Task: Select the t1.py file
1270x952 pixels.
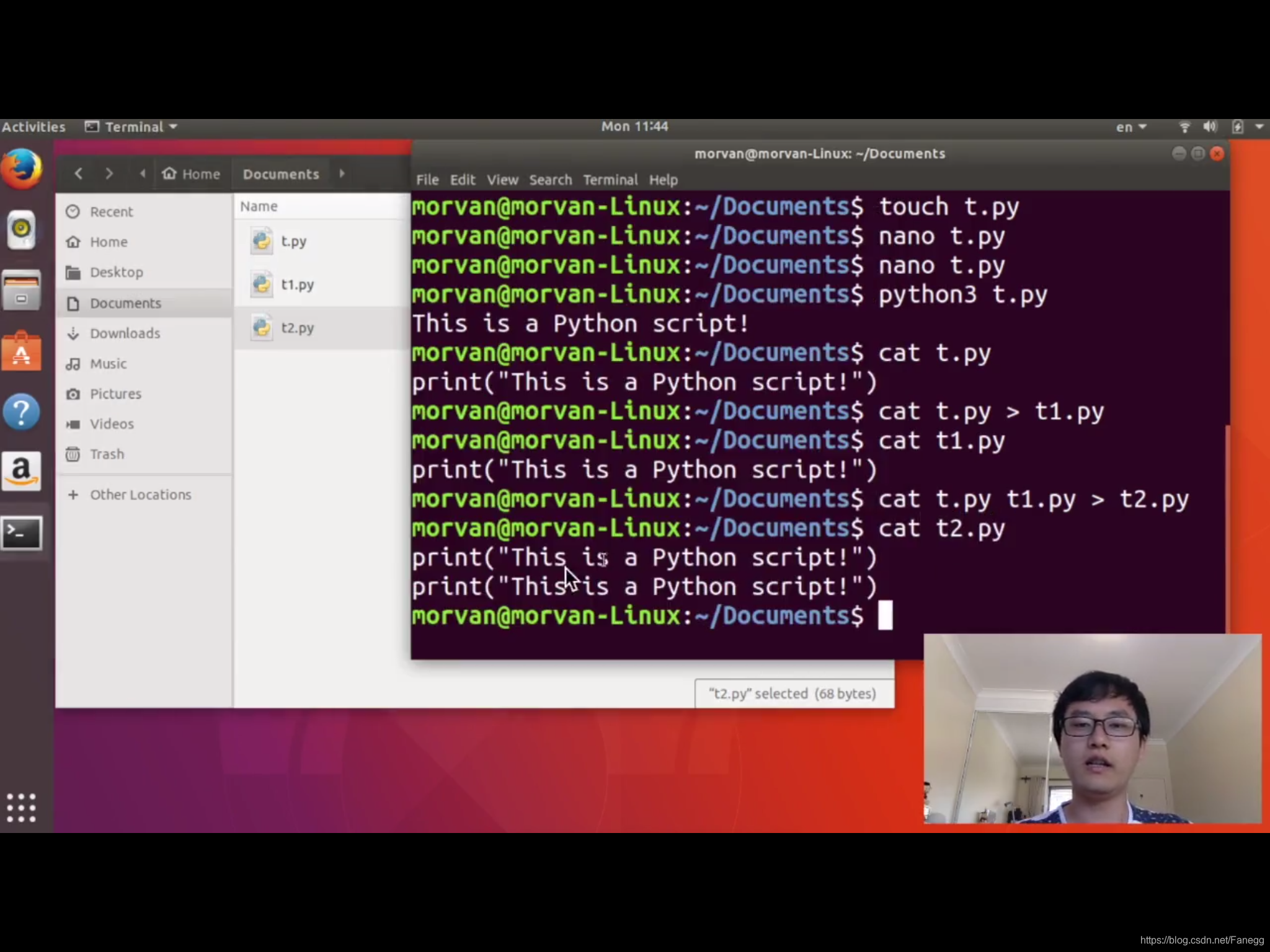Action: (297, 284)
